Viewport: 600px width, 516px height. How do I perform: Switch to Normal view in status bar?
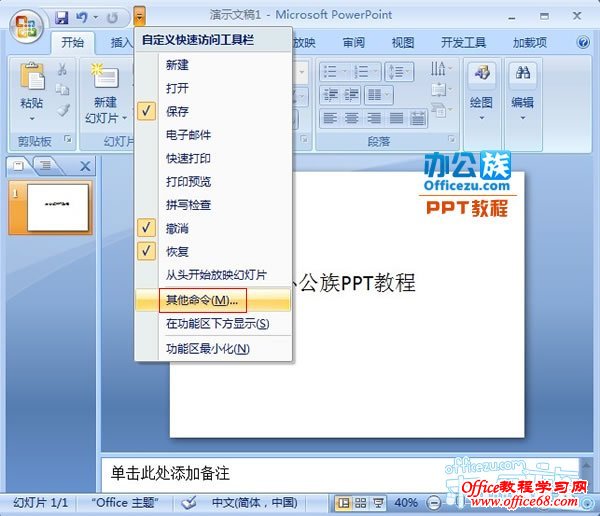(x=343, y=503)
